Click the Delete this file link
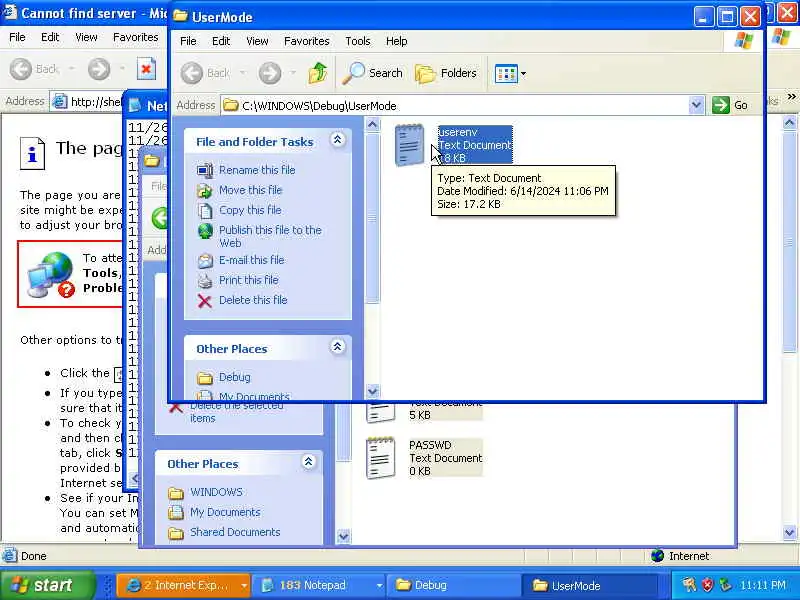 (x=253, y=300)
